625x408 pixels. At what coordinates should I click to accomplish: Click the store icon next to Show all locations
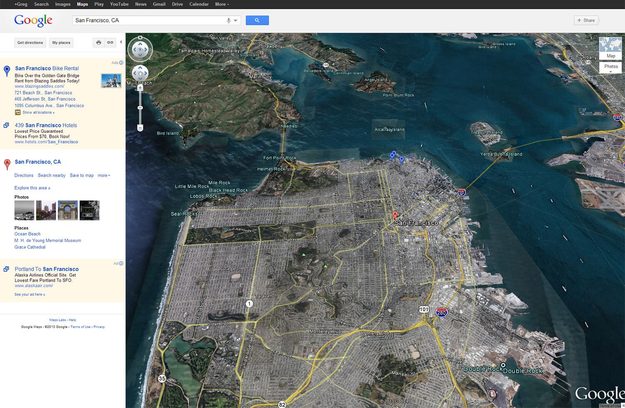[x=18, y=112]
